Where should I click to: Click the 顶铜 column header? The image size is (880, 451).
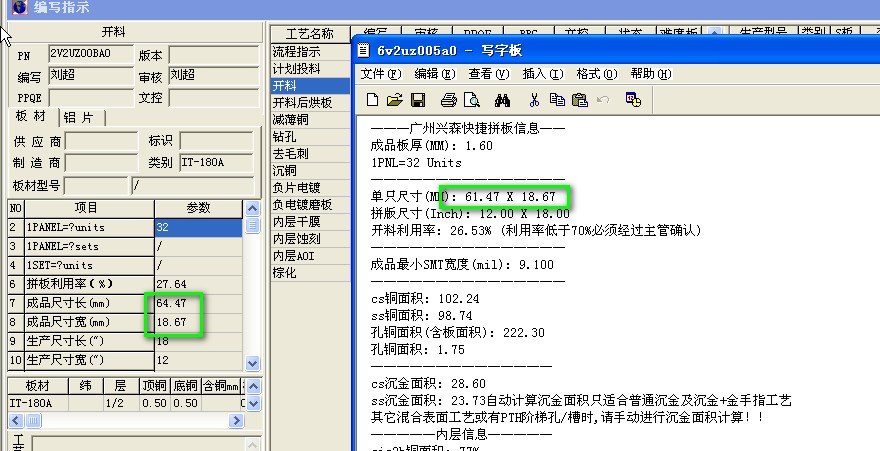[x=154, y=386]
